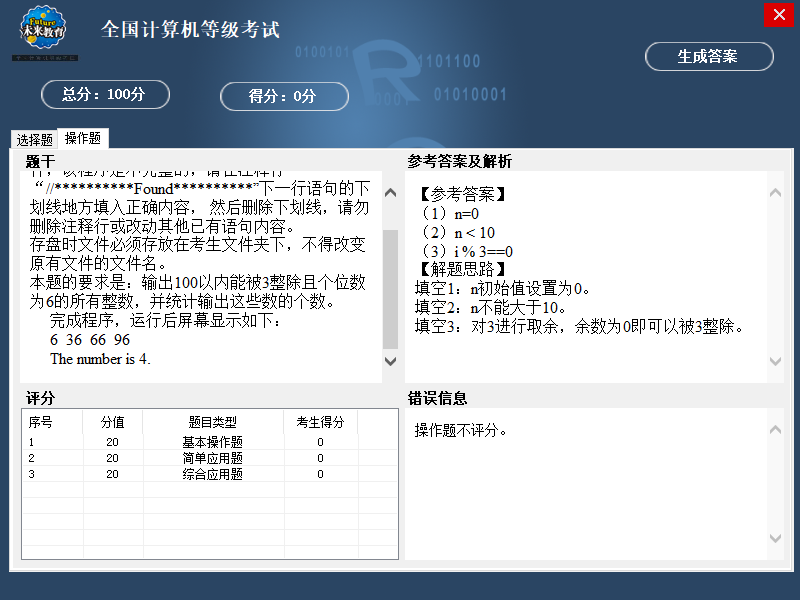Image resolution: width=800 pixels, height=600 pixels.
Task: Switch to the 操作题 tab
Action: pyautogui.click(x=82, y=139)
